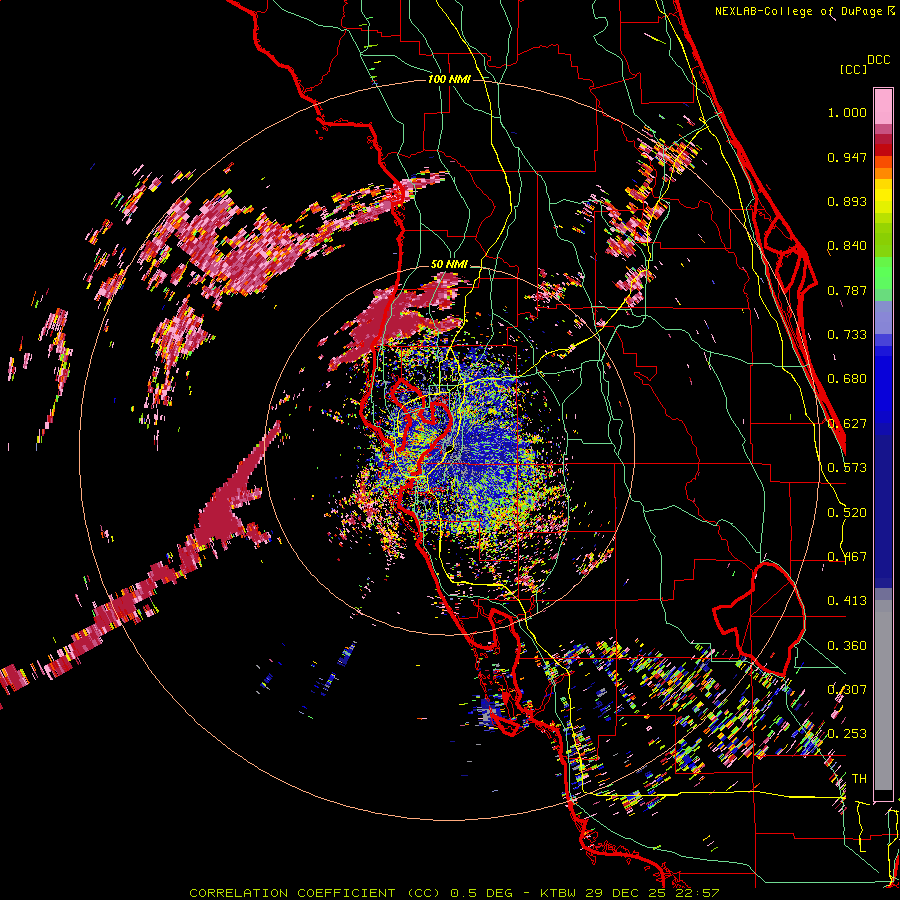Click the TH threshold legend label

[859, 779]
